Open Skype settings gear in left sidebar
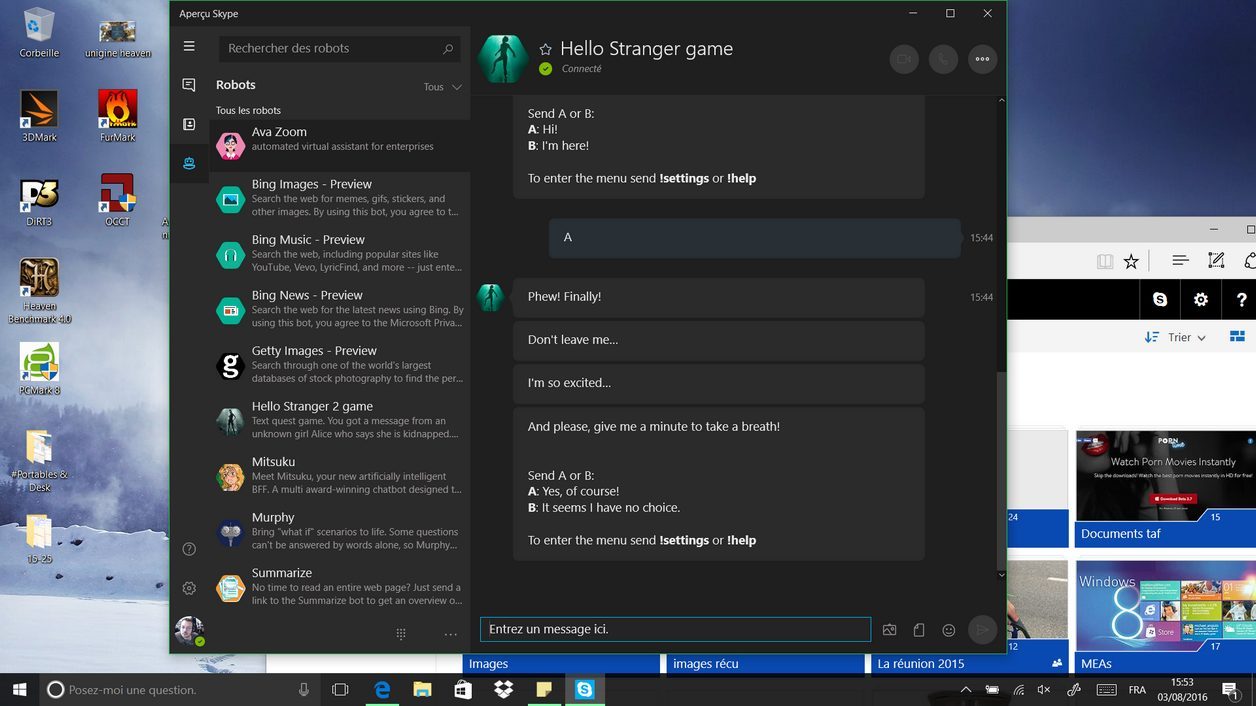 (x=189, y=589)
